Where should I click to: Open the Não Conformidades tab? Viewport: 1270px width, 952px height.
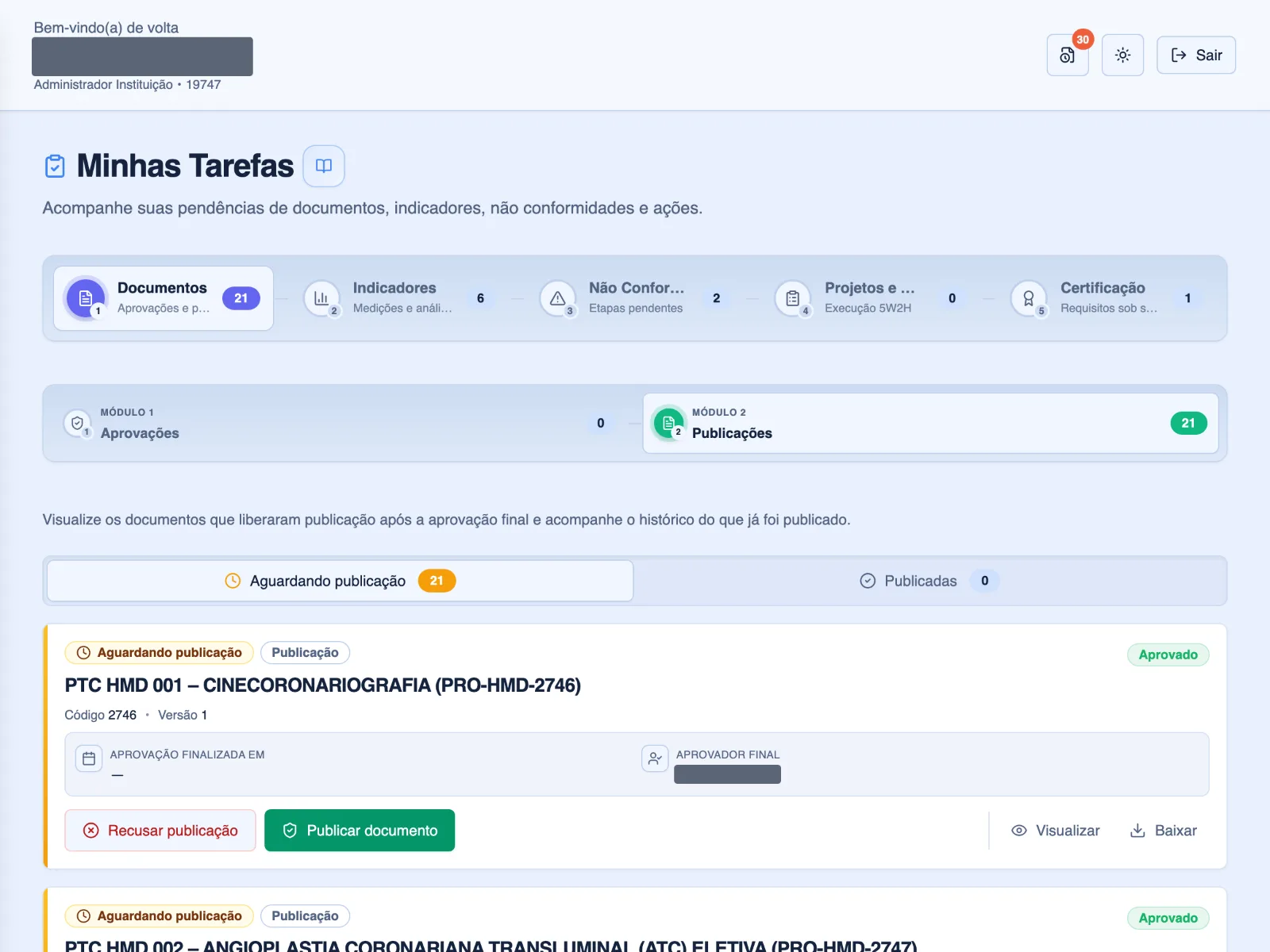[635, 298]
